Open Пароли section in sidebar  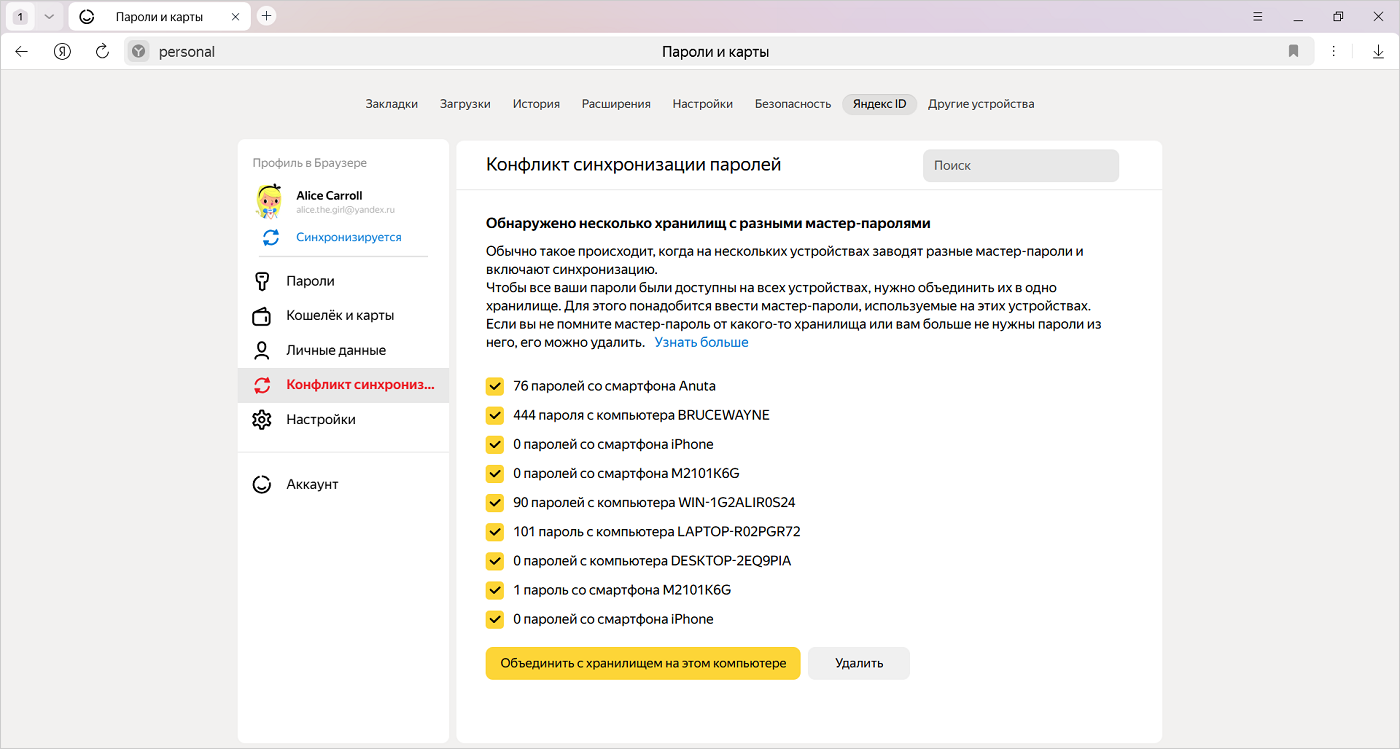pyautogui.click(x=310, y=281)
